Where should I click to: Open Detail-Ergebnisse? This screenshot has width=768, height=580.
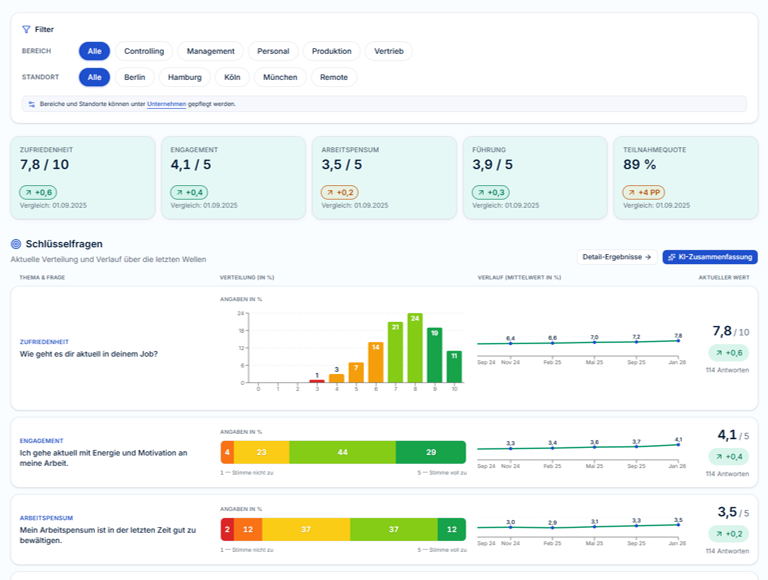(x=617, y=257)
